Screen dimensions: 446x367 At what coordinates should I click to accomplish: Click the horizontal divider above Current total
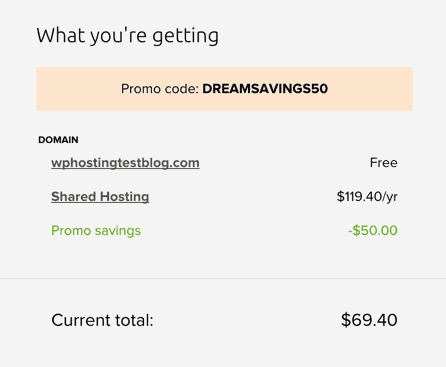(x=223, y=278)
